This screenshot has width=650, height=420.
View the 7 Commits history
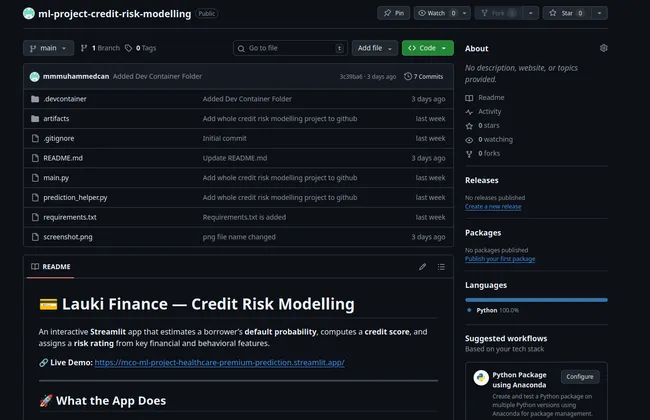[x=424, y=76]
